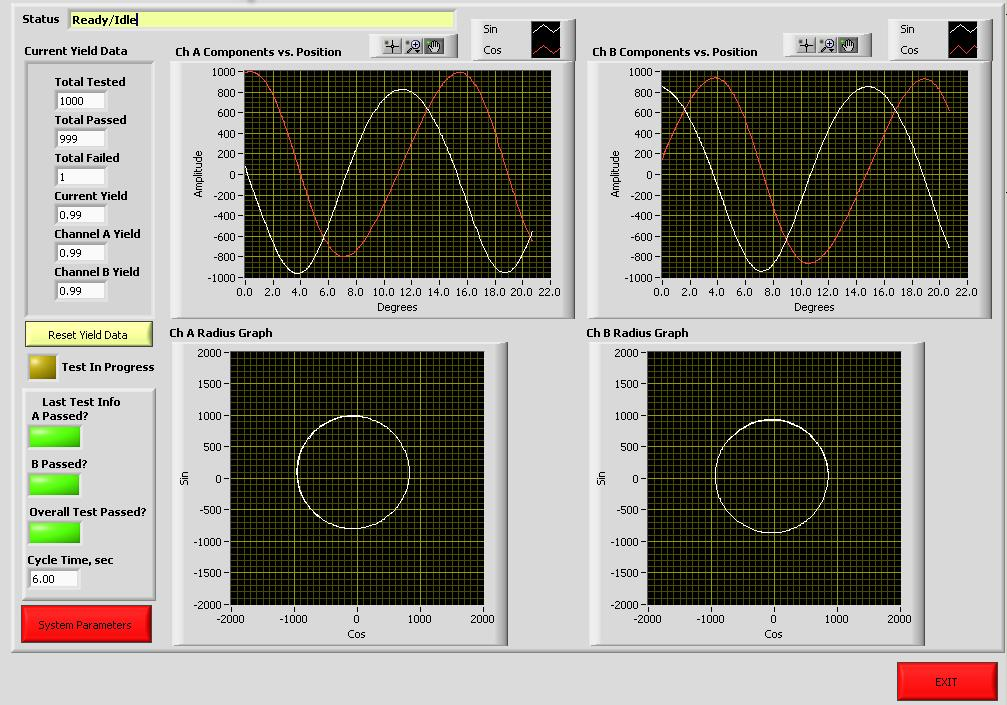Select the pan hand tool on Ch A graph
This screenshot has width=1007, height=705.
pyautogui.click(x=435, y=46)
